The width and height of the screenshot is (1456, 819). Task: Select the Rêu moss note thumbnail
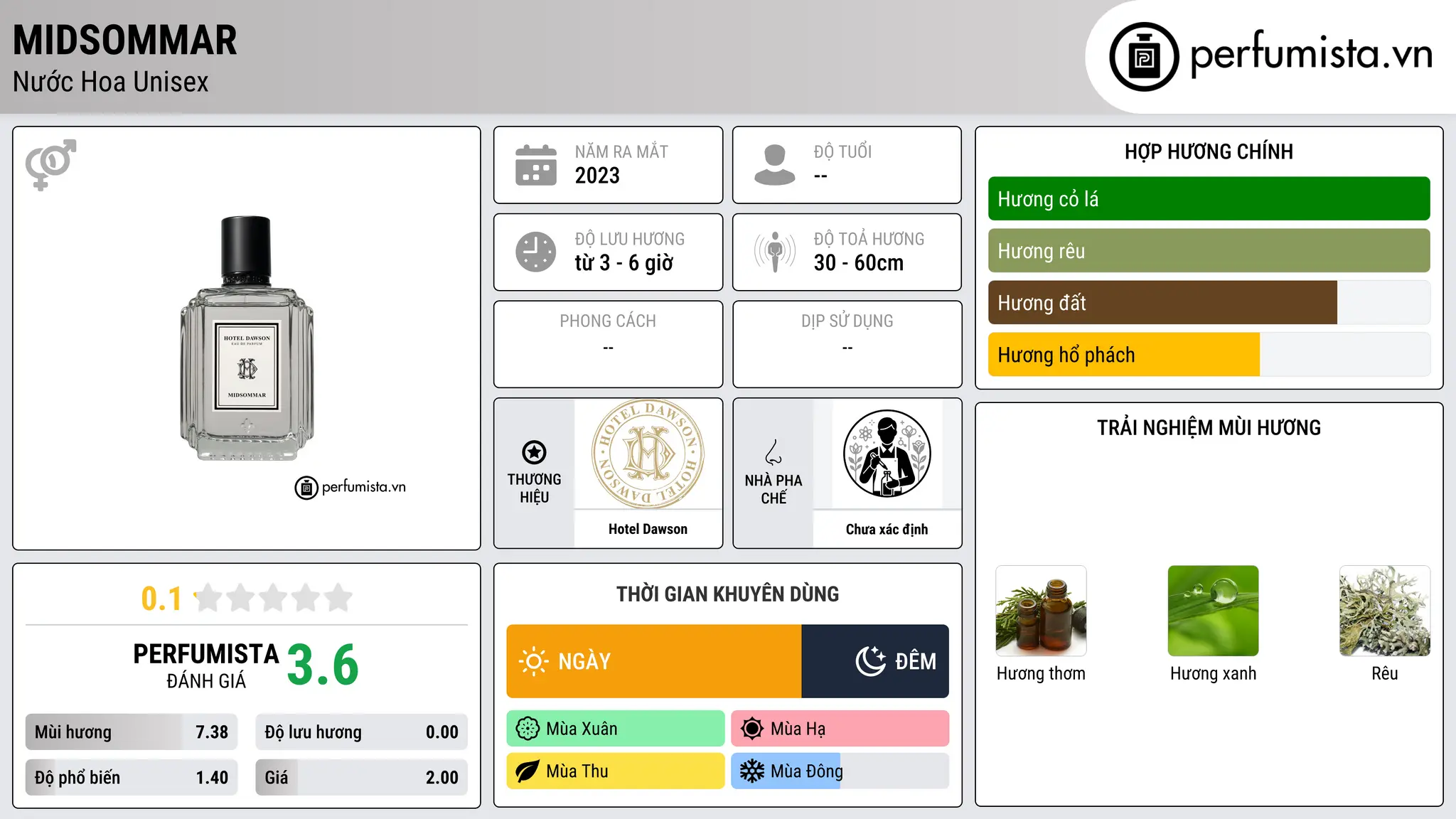1385,611
